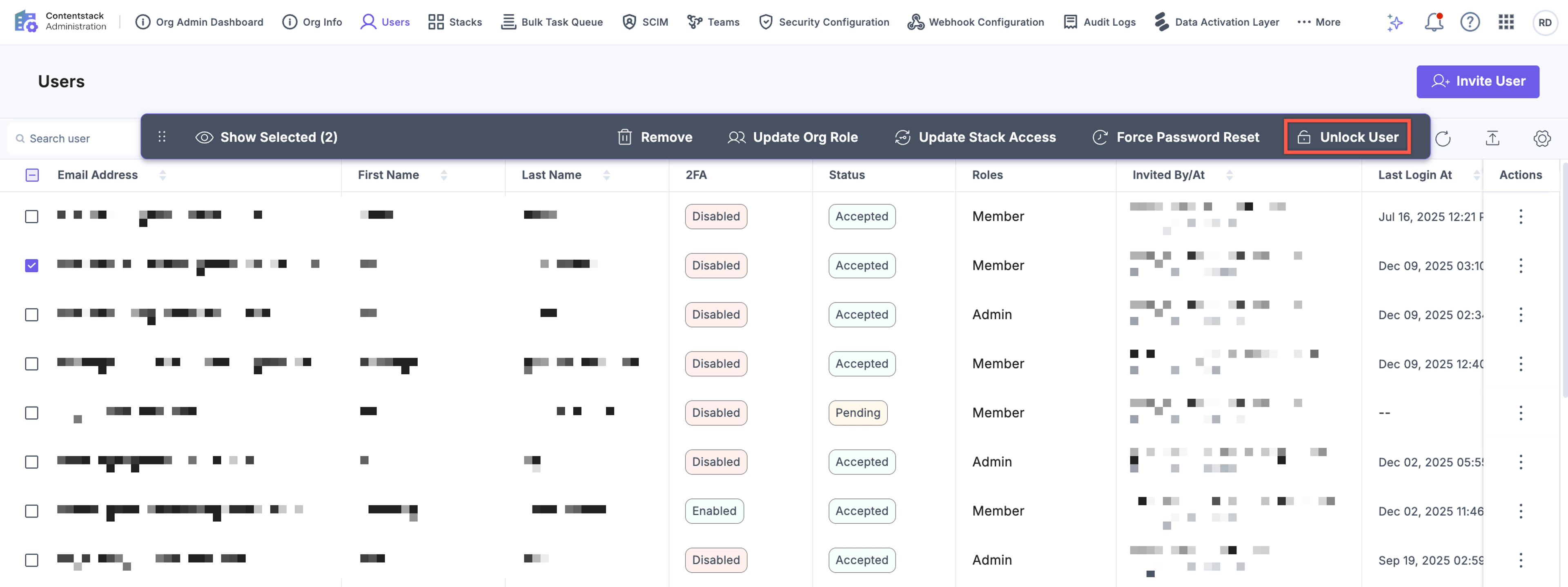Click the export upload icon
Image resolution: width=1568 pixels, height=587 pixels.
pos(1492,139)
